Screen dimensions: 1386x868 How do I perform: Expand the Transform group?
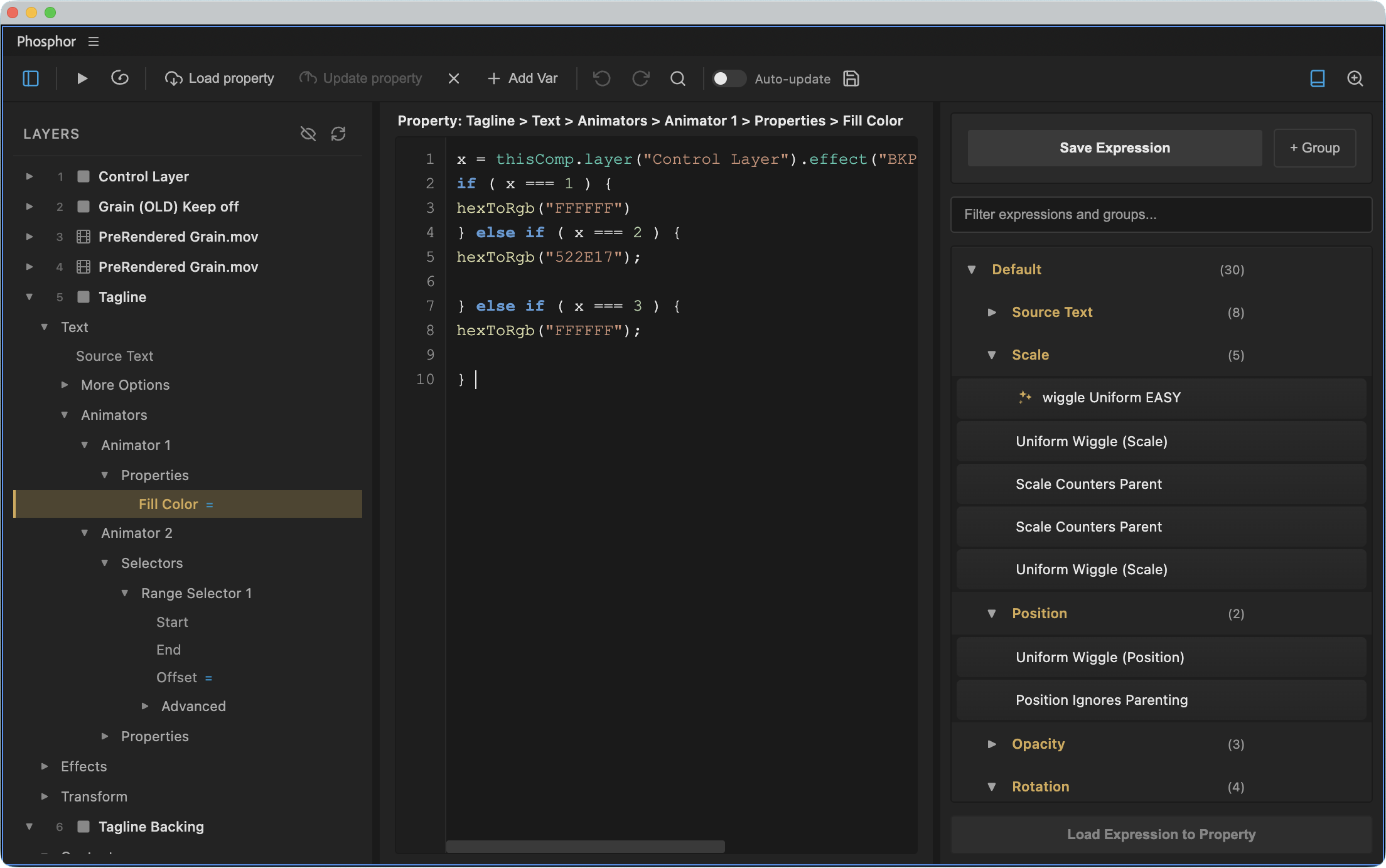click(x=44, y=796)
